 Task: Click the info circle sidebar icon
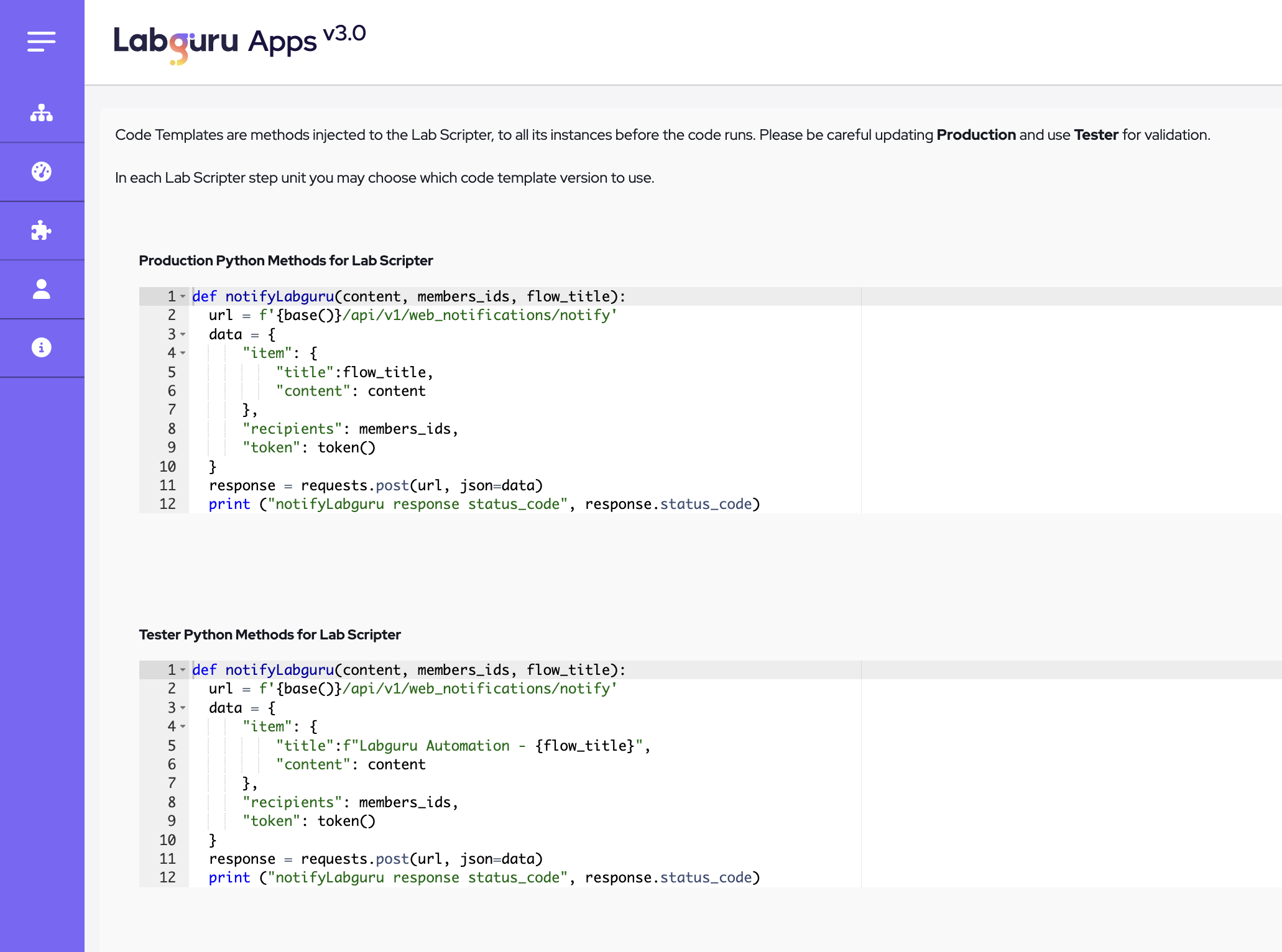[x=42, y=347]
